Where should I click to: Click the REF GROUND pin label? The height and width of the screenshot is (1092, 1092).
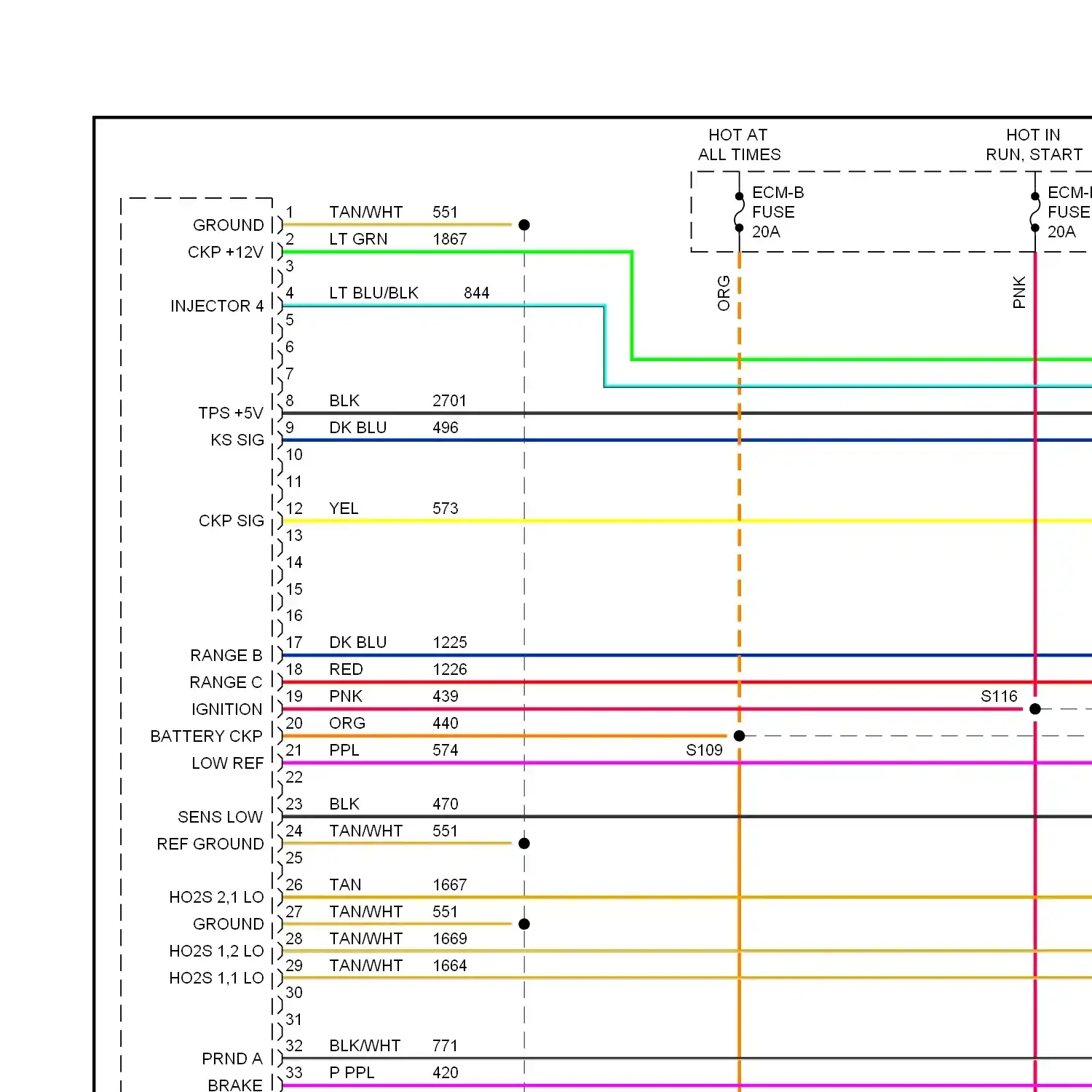point(210,844)
